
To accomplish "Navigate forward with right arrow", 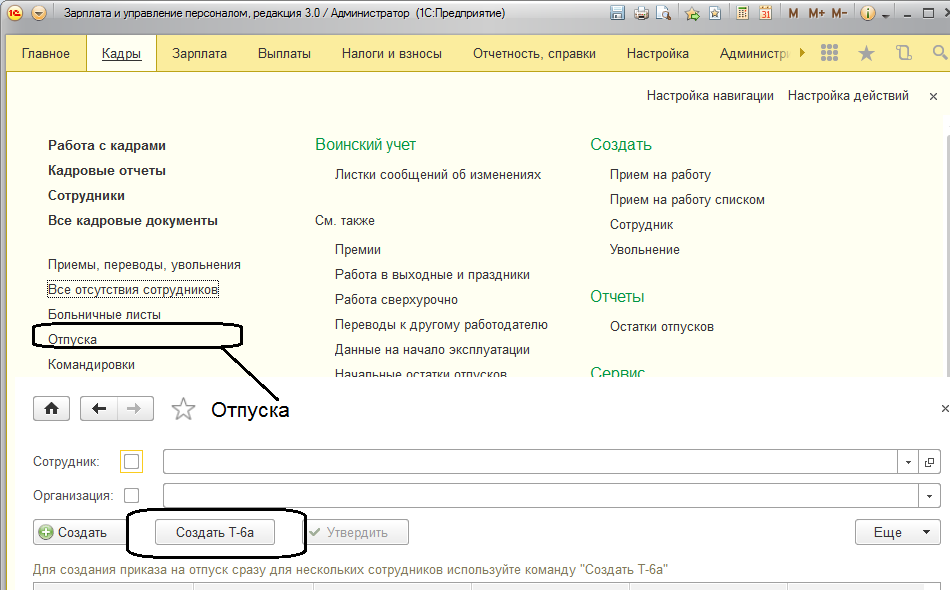I will 135,409.
